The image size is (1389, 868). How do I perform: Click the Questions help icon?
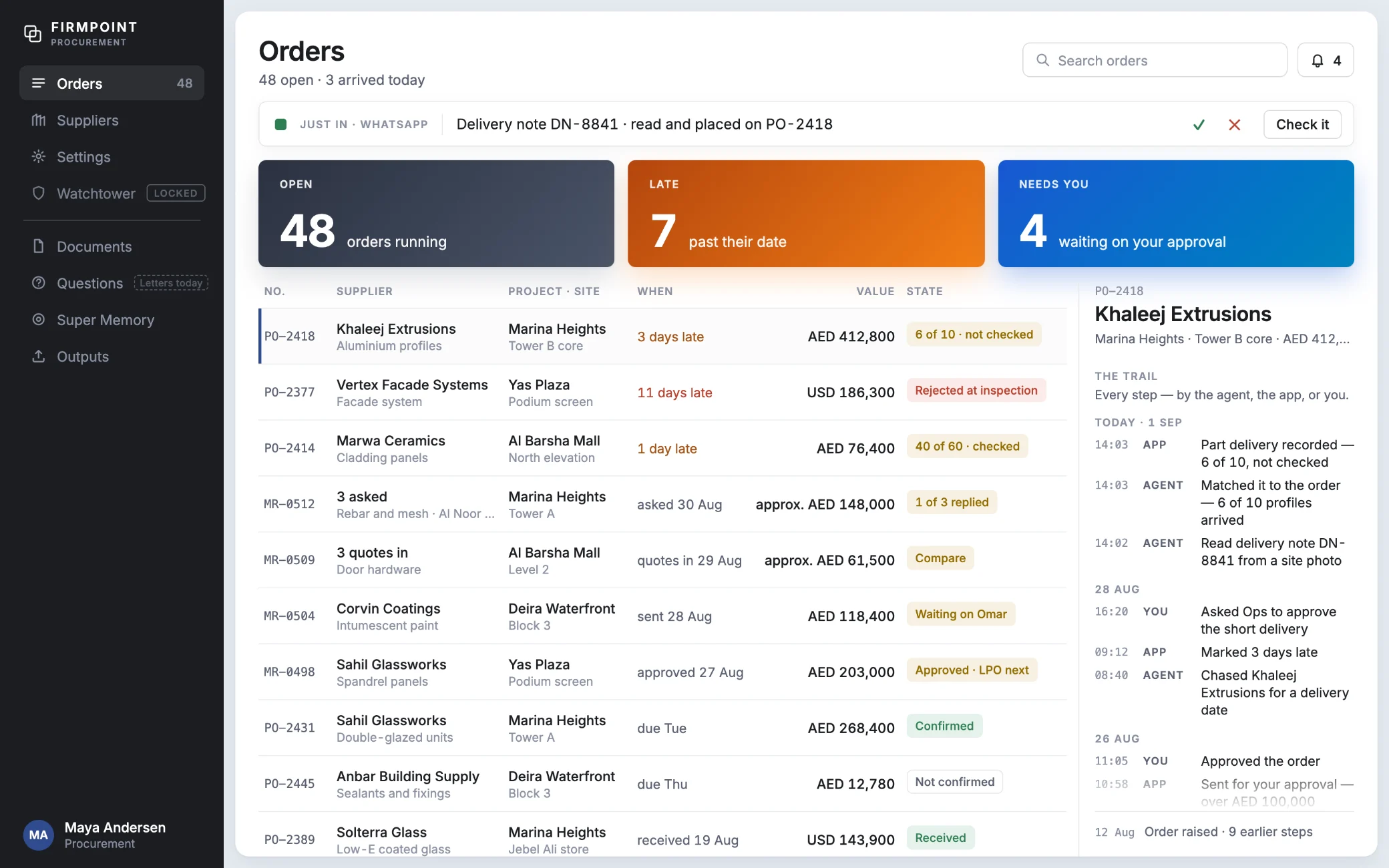tap(39, 283)
